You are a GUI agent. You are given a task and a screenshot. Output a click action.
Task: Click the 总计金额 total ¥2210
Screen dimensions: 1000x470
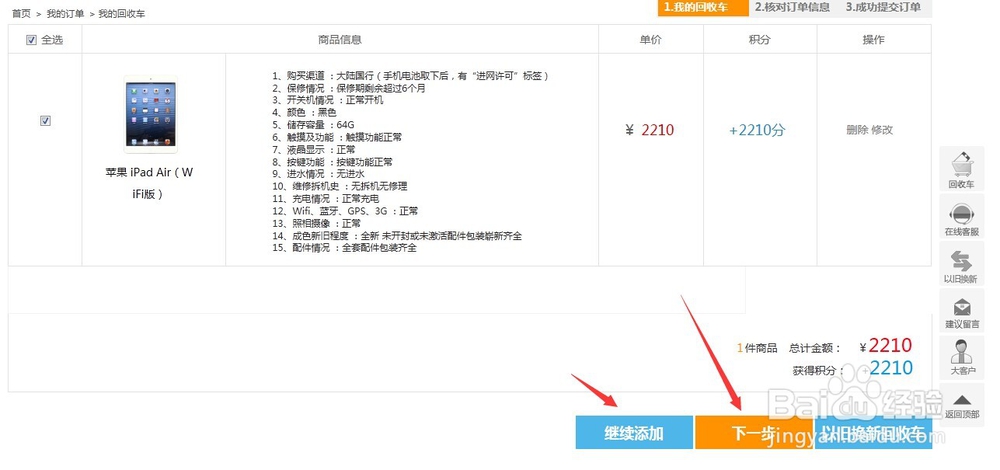(x=886, y=346)
